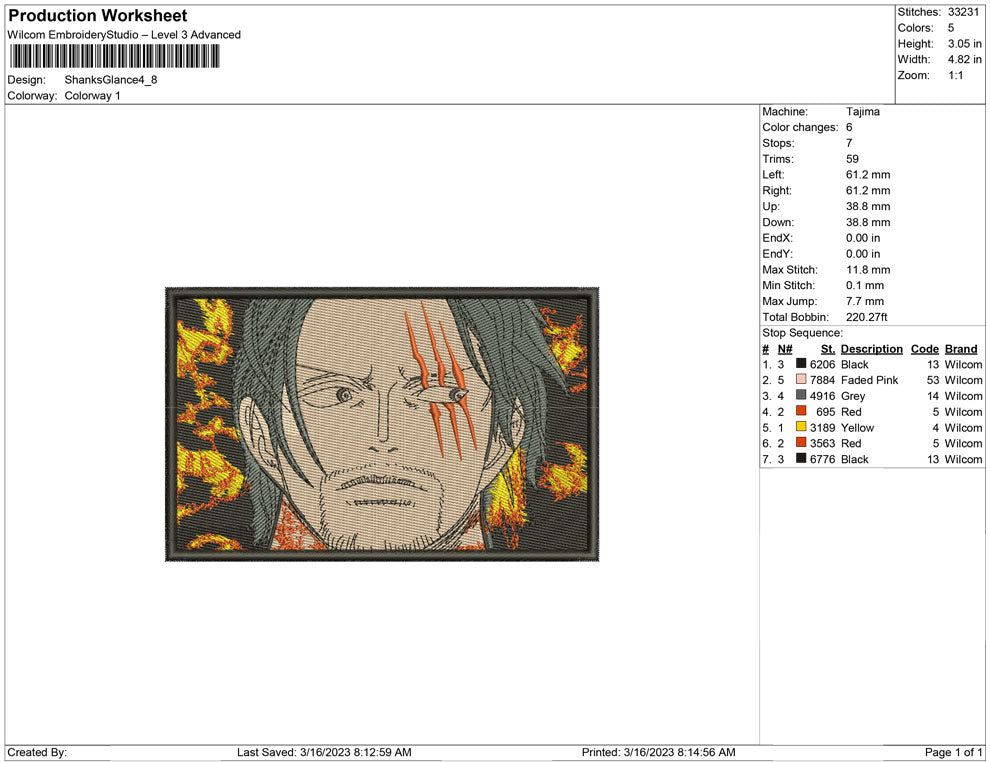Click 'Printed: 3/16/2023 8:14:56 AM' footer
This screenshot has width=990, height=762.
coord(659,752)
